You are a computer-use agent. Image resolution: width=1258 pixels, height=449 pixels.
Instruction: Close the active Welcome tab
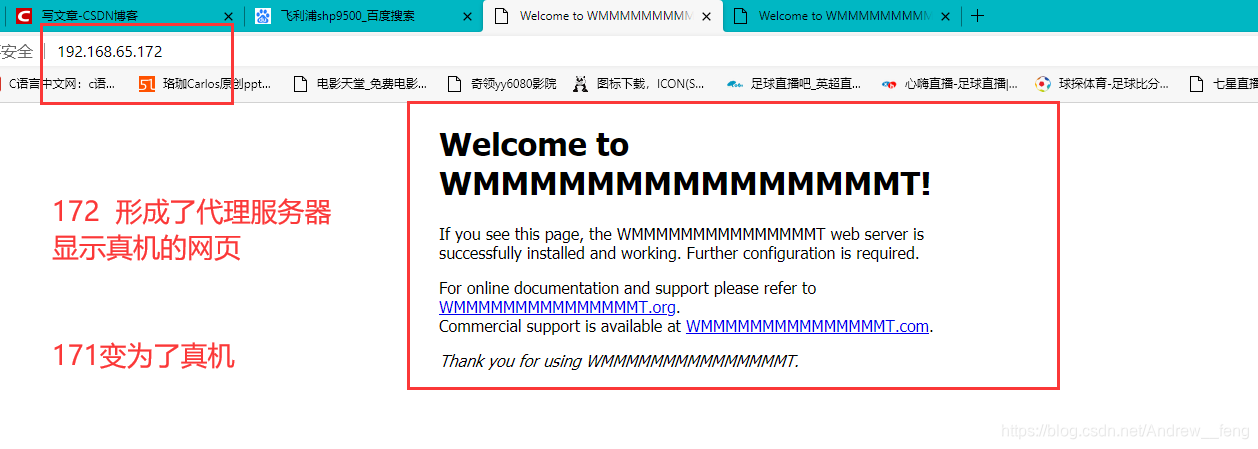(x=708, y=16)
